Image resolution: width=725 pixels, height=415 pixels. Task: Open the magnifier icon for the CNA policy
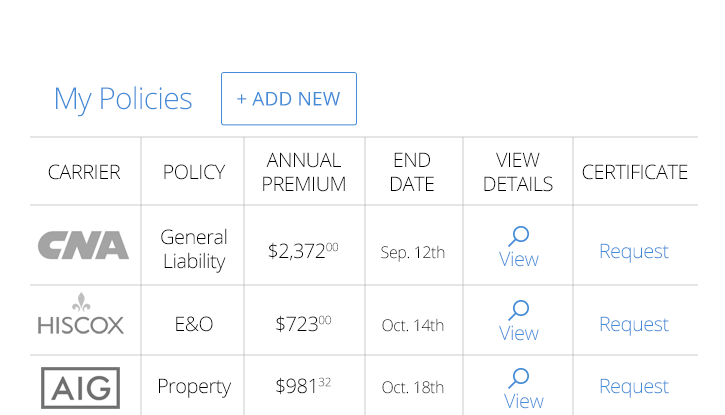click(x=519, y=236)
